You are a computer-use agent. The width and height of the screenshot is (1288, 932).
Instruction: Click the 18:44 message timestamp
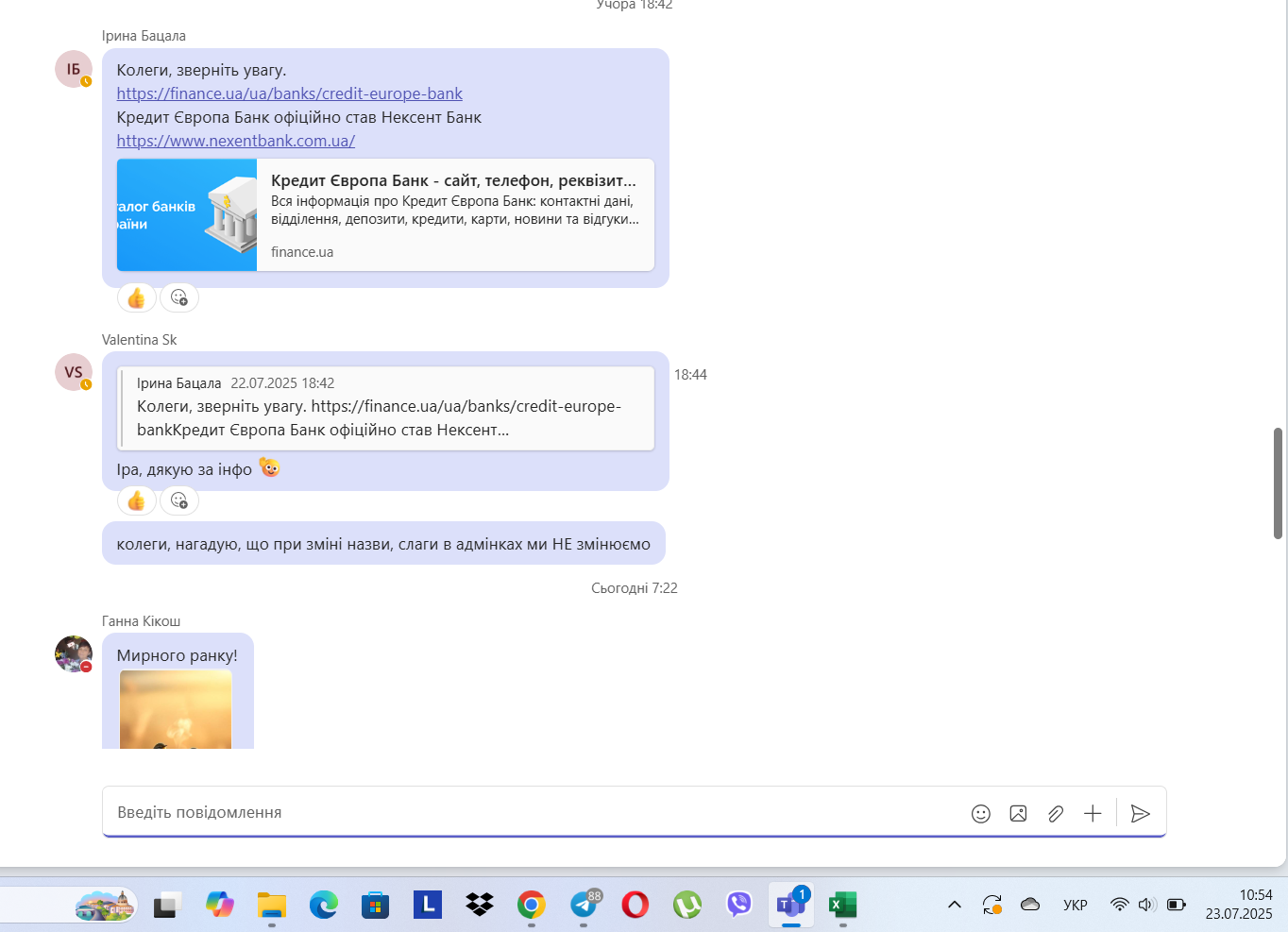pyautogui.click(x=690, y=375)
